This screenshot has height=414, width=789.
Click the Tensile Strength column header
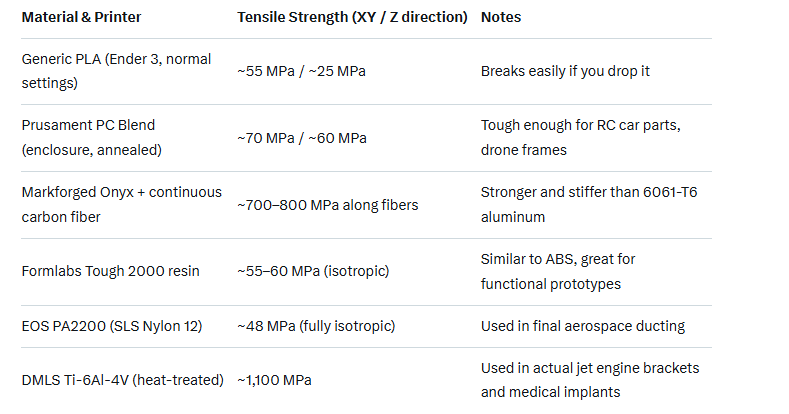tap(352, 18)
